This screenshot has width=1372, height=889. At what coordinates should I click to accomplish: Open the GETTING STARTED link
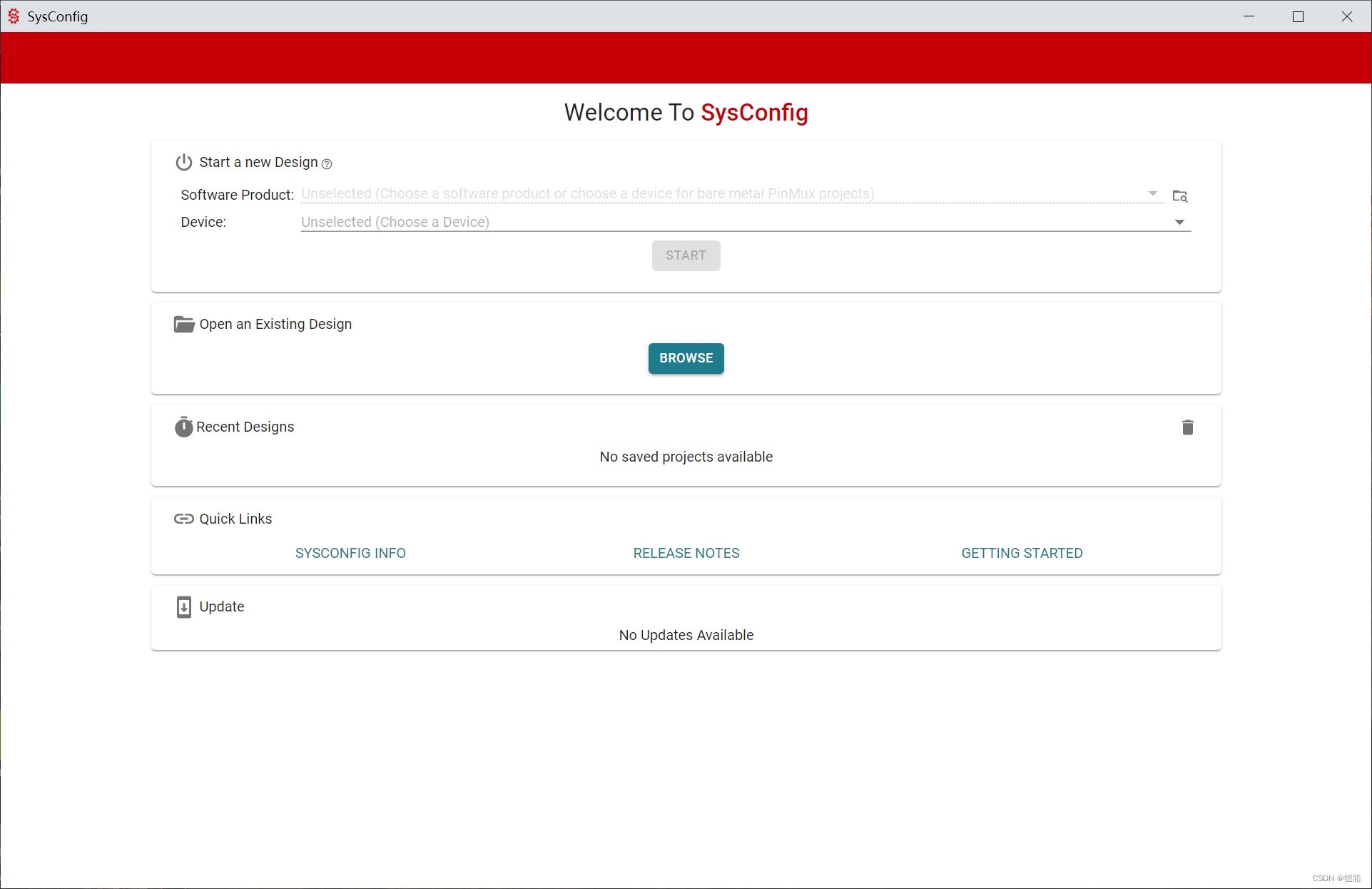(1022, 553)
